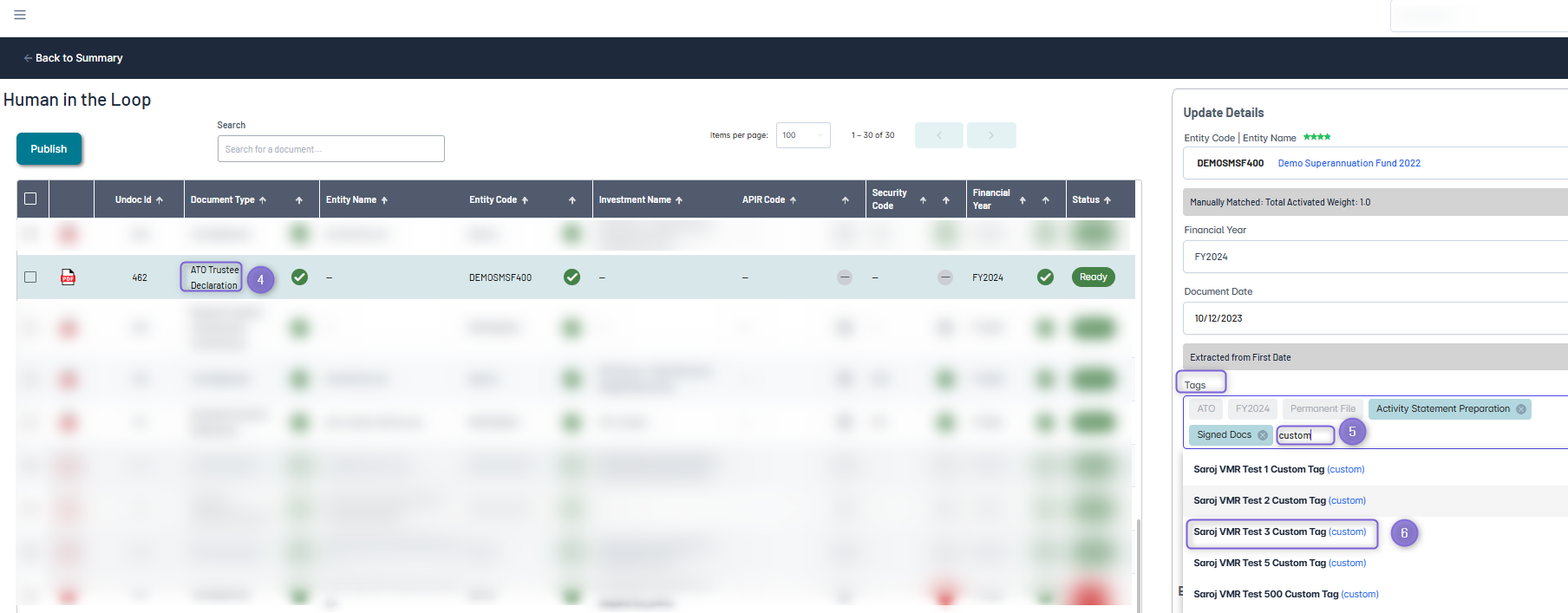Click DEMOSMSF400 entity code table cell
The width and height of the screenshot is (1568, 613).
[x=500, y=277]
